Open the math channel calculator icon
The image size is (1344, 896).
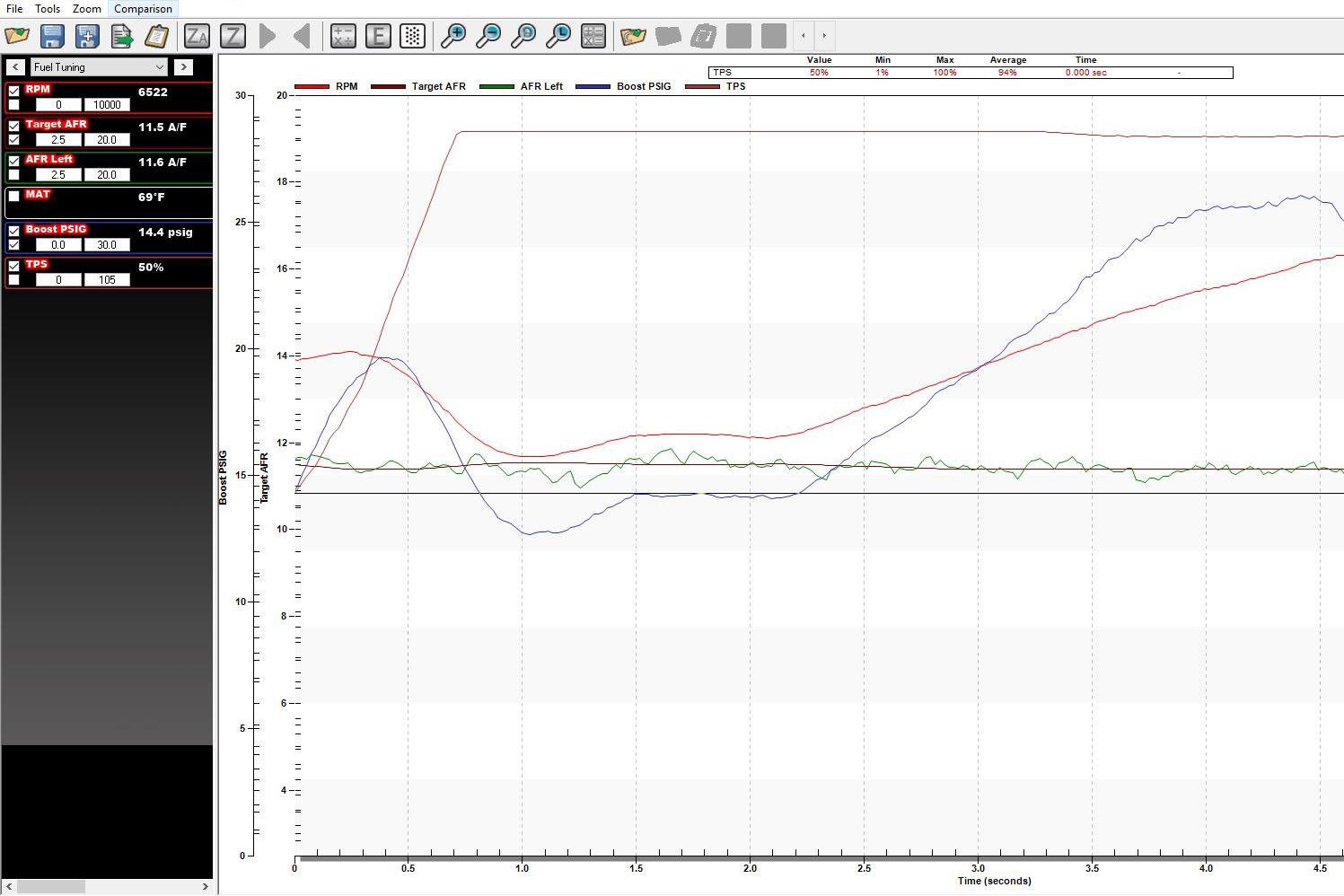[x=343, y=37]
